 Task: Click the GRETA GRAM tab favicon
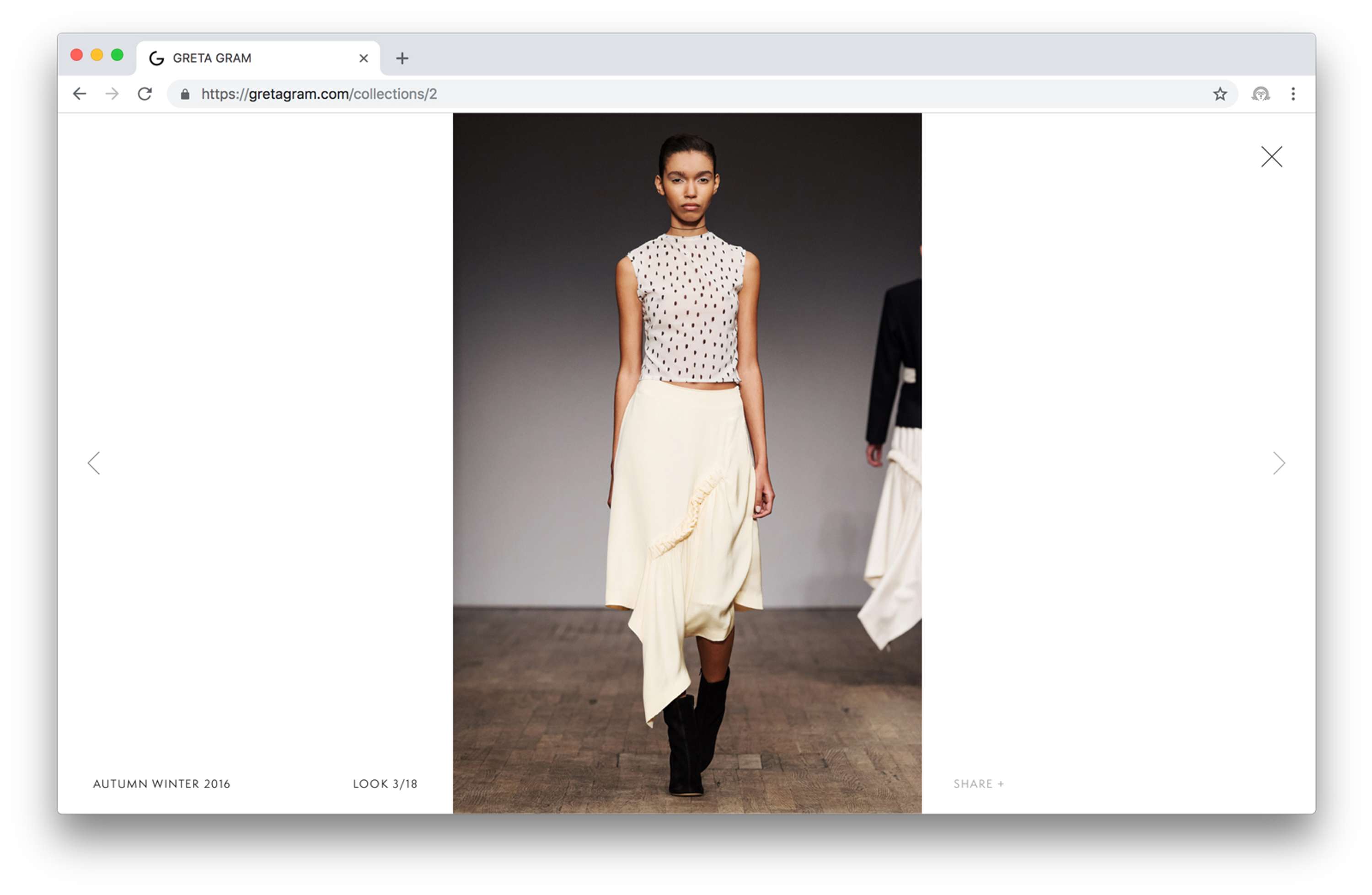coord(157,58)
